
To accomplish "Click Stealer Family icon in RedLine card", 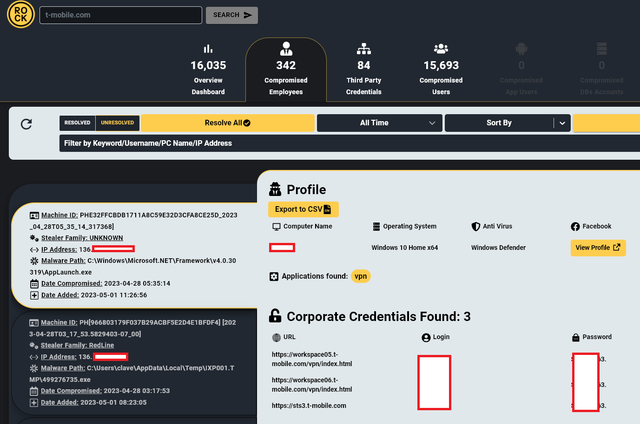I will [34, 346].
